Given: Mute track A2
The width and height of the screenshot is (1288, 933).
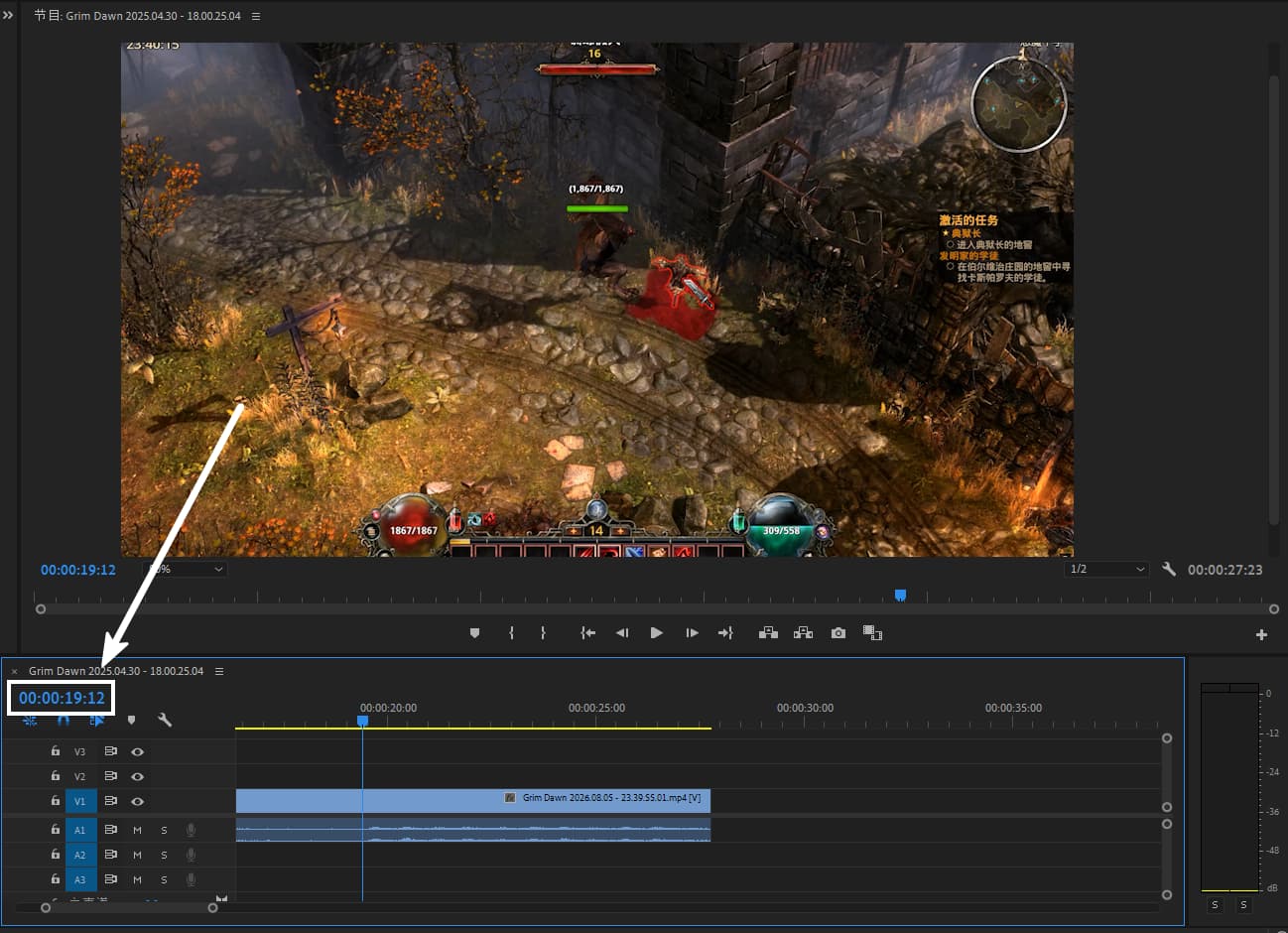Looking at the screenshot, I should click(137, 855).
